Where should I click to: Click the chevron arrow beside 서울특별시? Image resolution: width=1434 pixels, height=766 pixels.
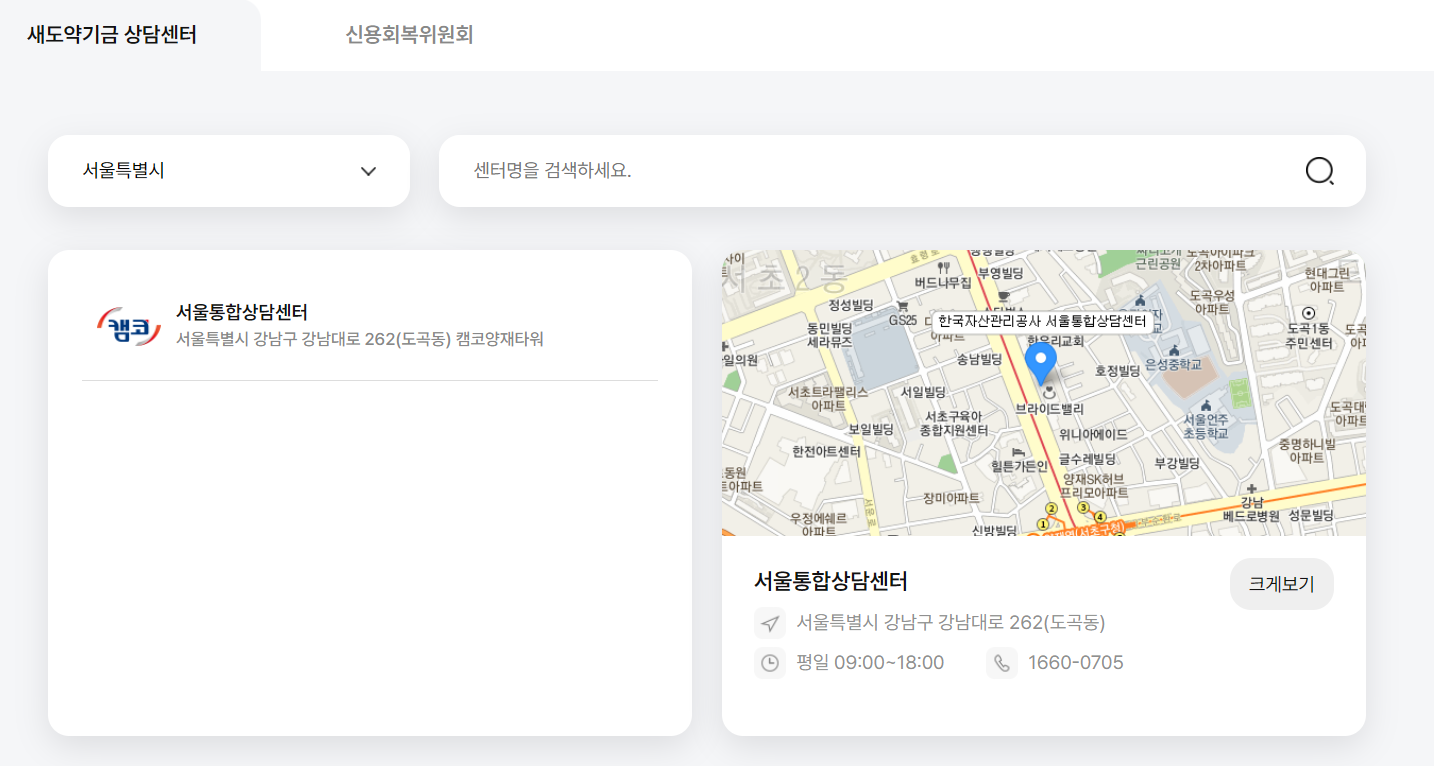click(x=368, y=171)
